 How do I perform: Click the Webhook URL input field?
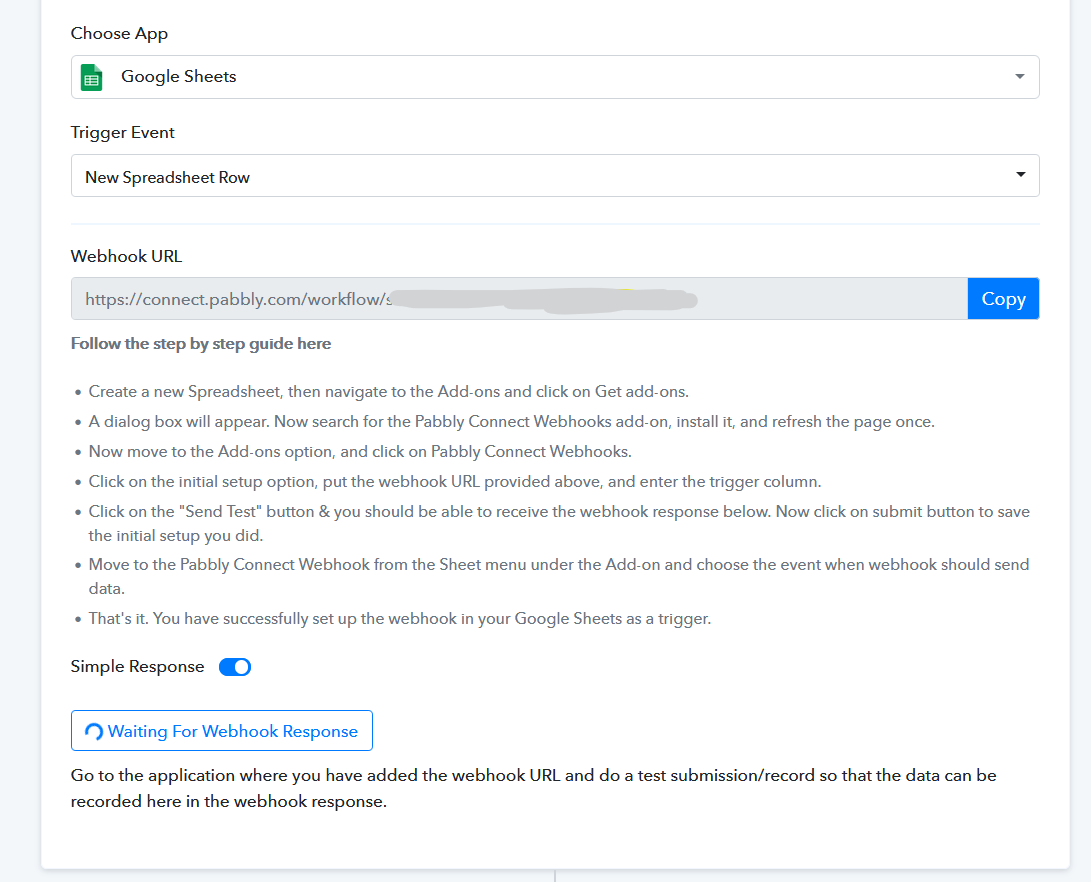point(519,299)
